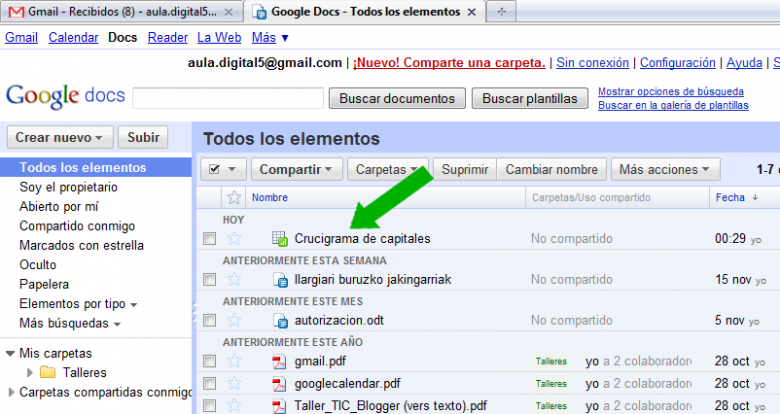Check the gmail.pdf checkbox
The width and height of the screenshot is (780, 414).
point(209,361)
